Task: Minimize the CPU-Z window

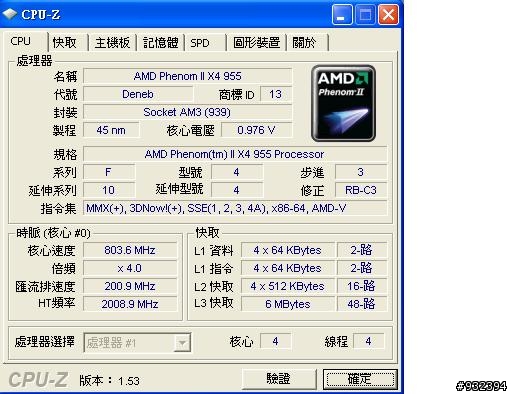Action: (342, 15)
